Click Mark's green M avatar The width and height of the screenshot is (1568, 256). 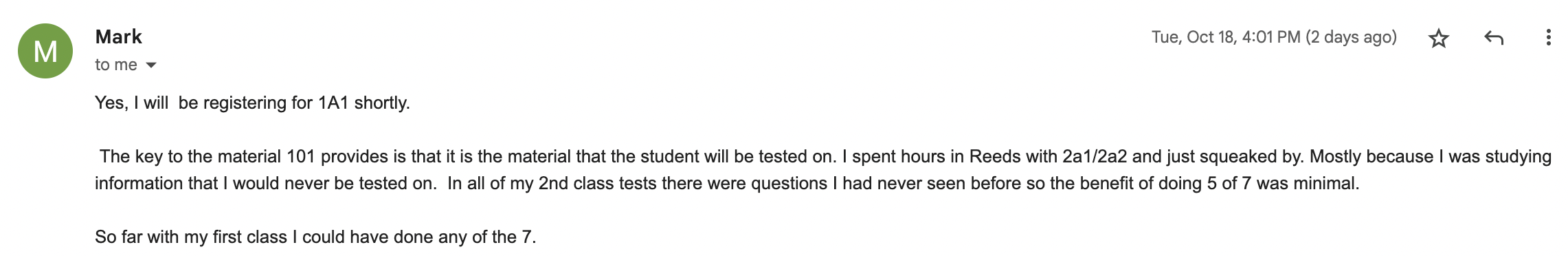45,51
